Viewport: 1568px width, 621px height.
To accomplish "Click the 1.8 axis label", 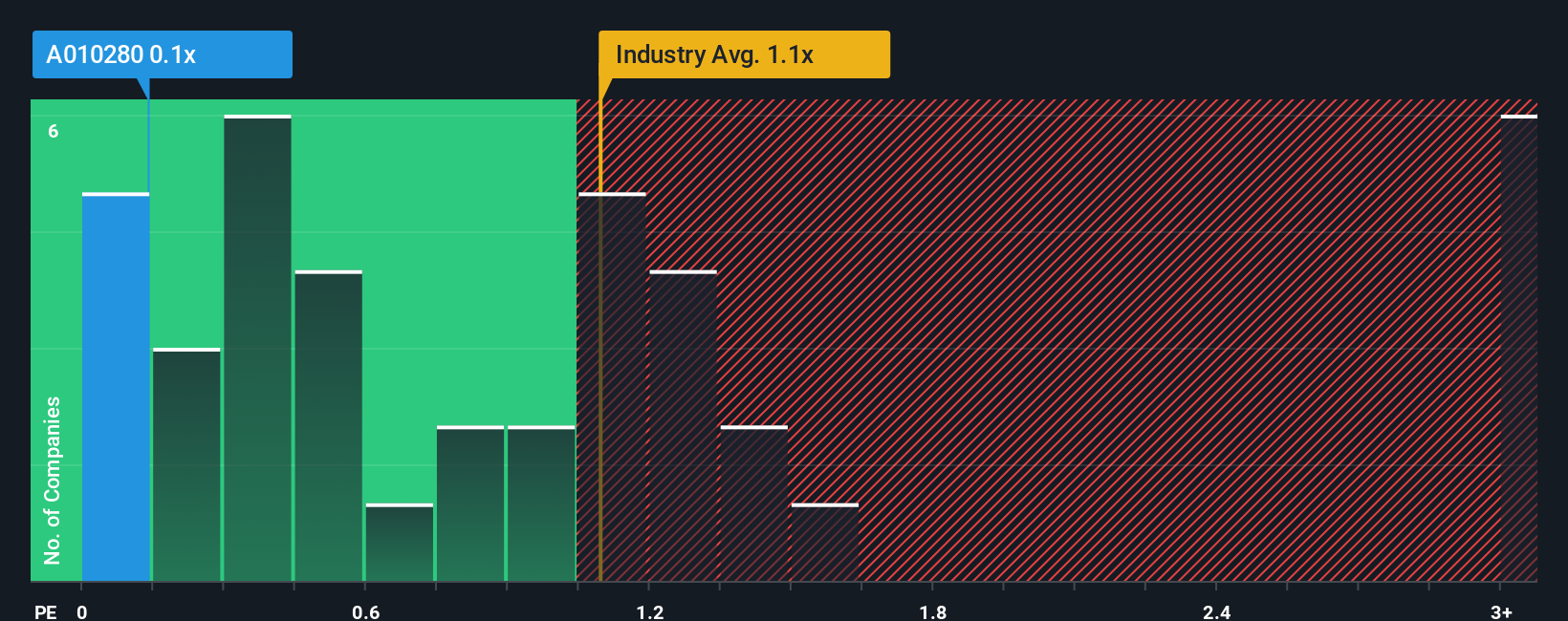I will point(933,611).
